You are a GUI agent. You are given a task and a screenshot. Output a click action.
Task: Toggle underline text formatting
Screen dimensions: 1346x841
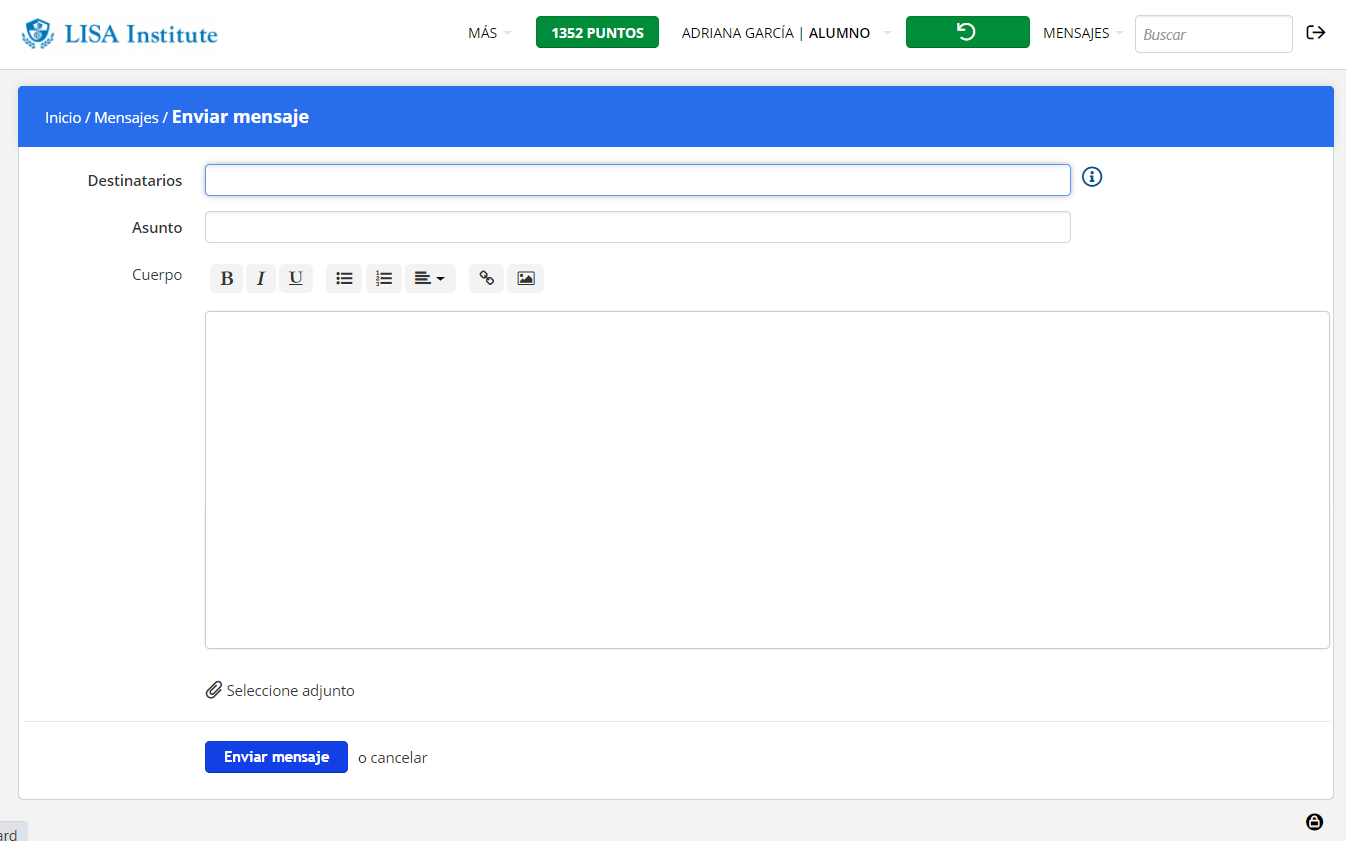[x=295, y=278]
